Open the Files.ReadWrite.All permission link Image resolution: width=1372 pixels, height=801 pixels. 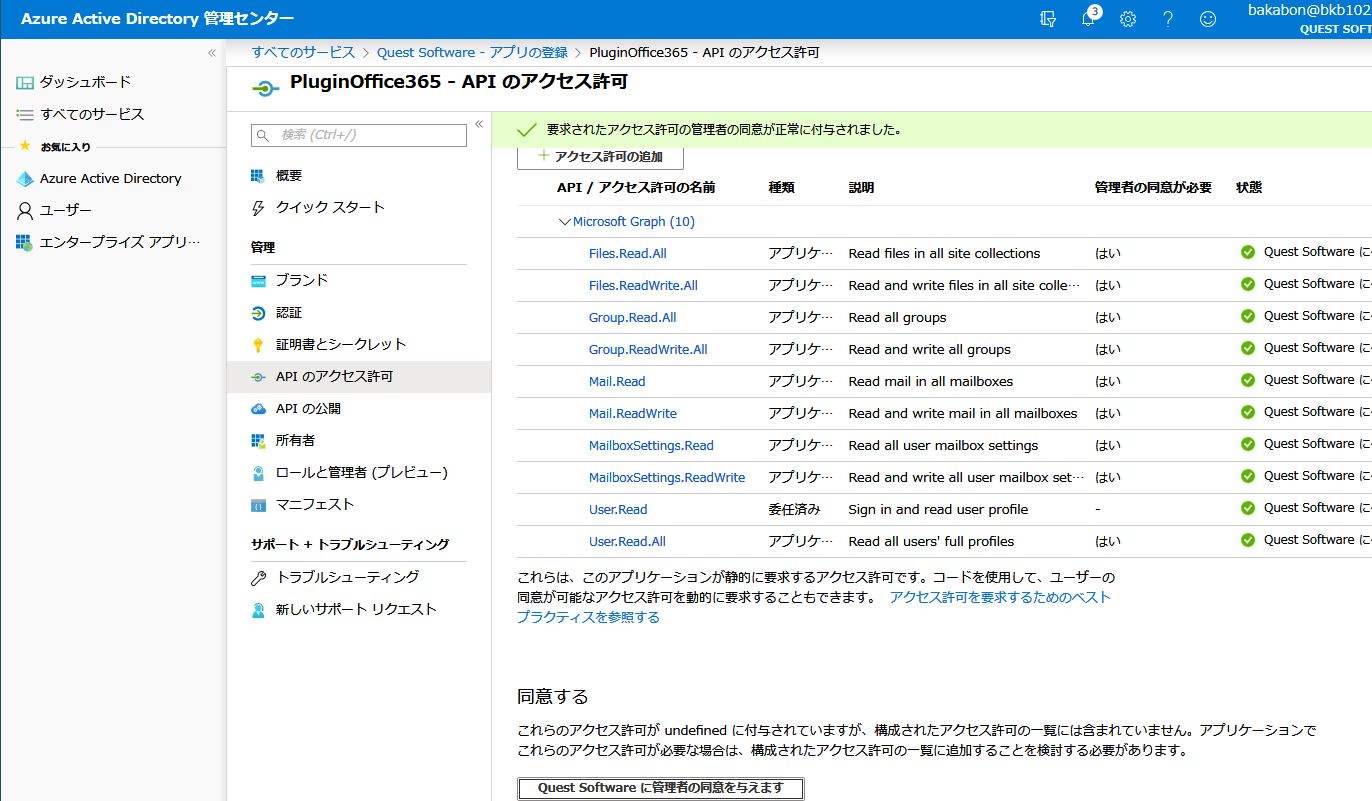click(643, 285)
